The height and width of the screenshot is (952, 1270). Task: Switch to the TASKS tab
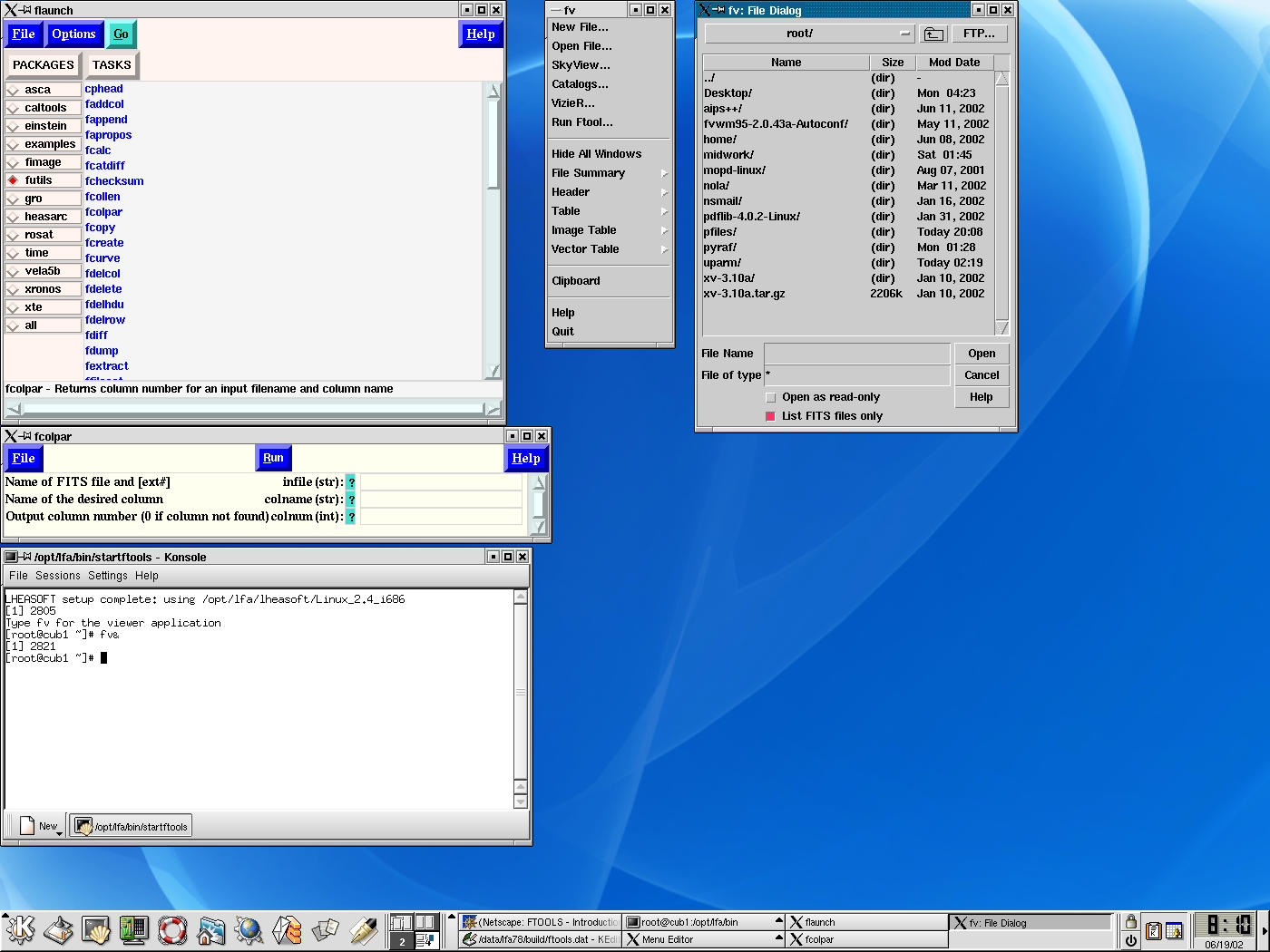pyautogui.click(x=112, y=65)
